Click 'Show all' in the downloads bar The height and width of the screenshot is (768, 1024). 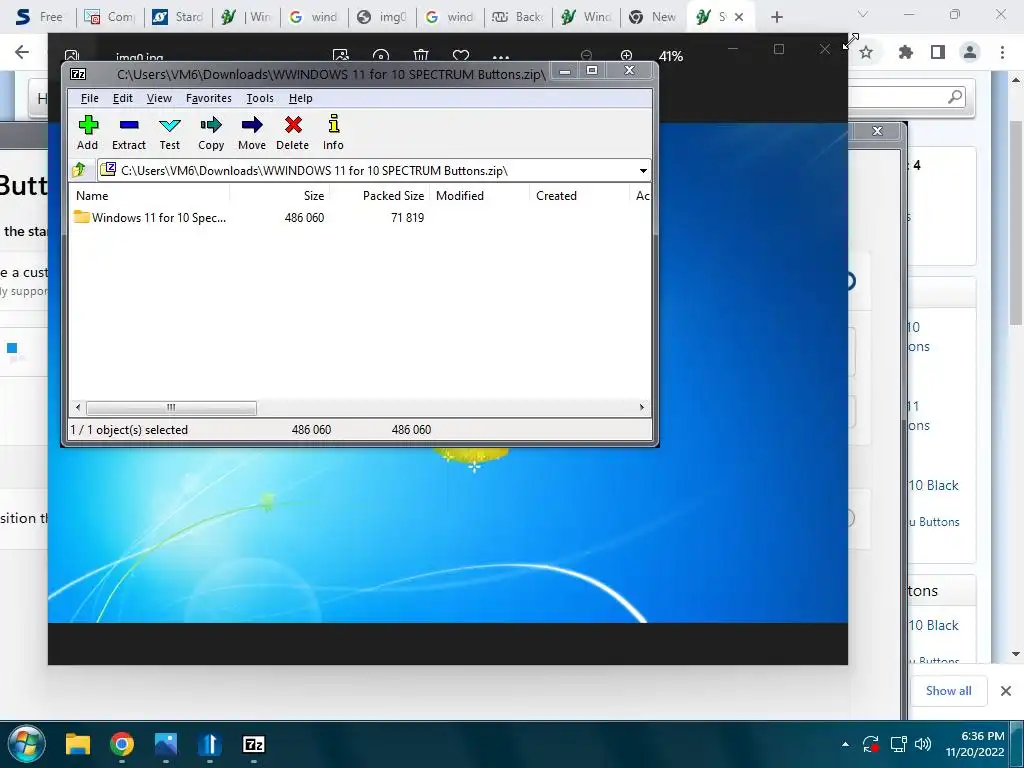click(948, 690)
